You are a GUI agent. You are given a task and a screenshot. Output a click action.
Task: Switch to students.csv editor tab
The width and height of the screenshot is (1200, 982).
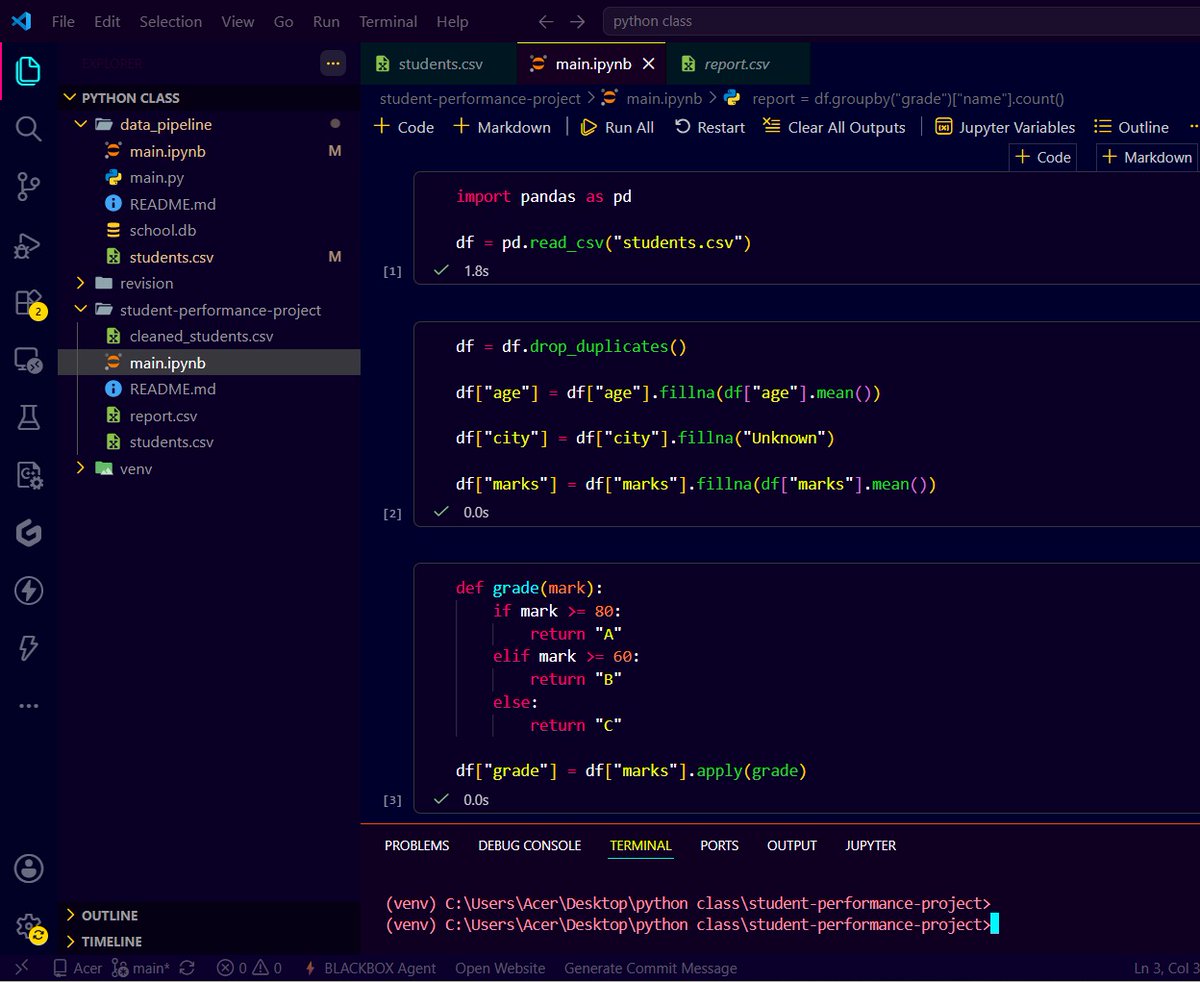point(439,64)
